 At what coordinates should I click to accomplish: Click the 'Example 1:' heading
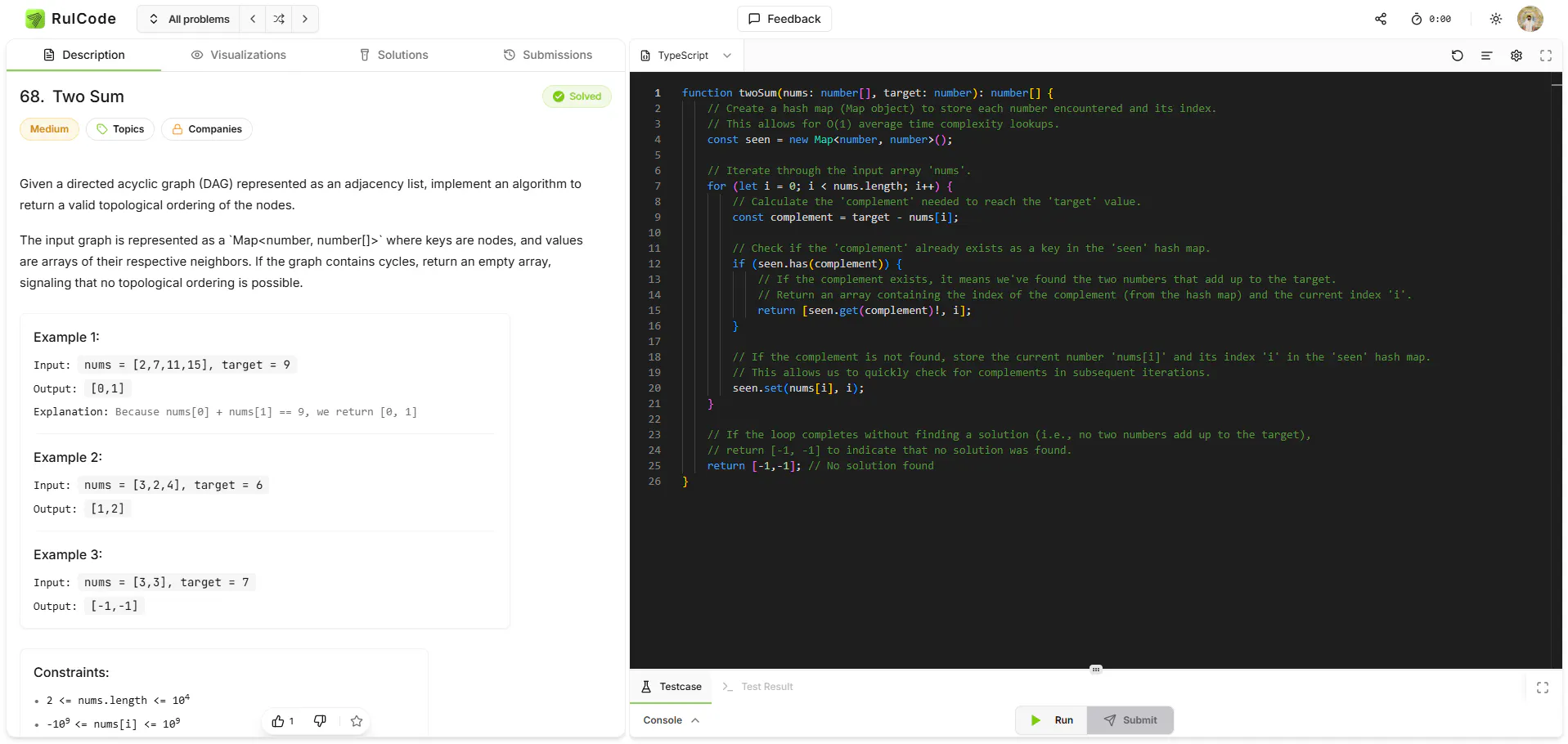tap(66, 337)
